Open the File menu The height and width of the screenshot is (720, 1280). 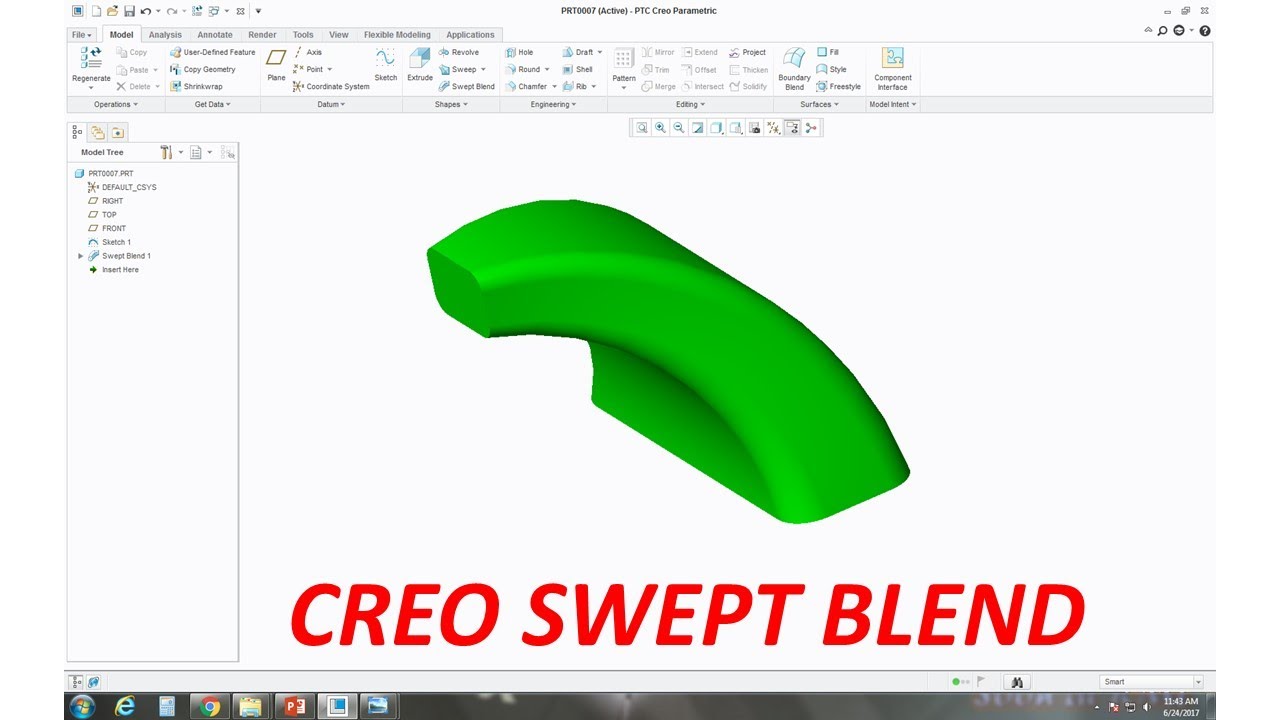coord(82,35)
